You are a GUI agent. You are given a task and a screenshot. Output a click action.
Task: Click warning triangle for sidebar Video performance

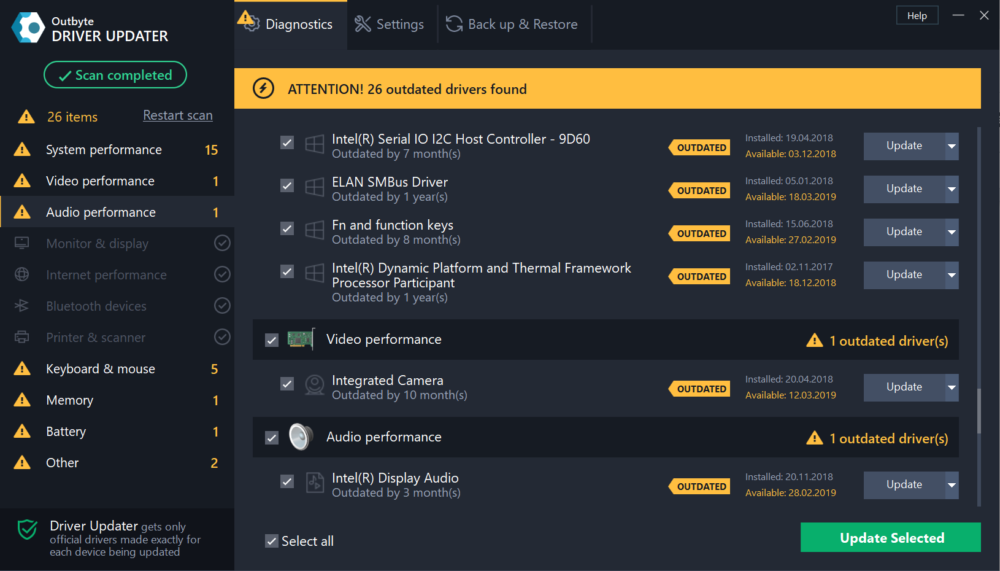(x=22, y=181)
